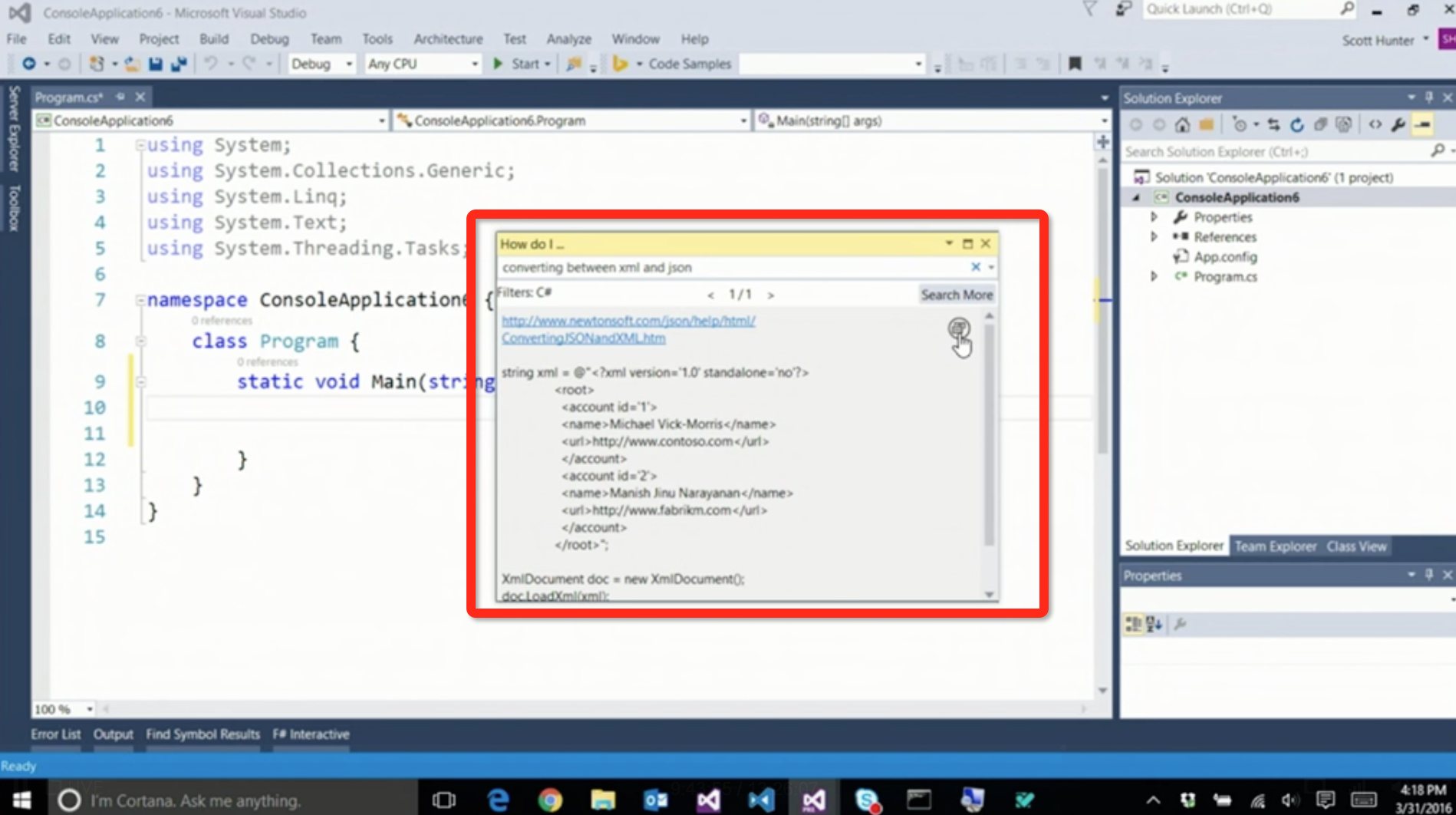Open the 100 % zoom level dropdown
The height and width of the screenshot is (815, 1456).
pos(90,709)
